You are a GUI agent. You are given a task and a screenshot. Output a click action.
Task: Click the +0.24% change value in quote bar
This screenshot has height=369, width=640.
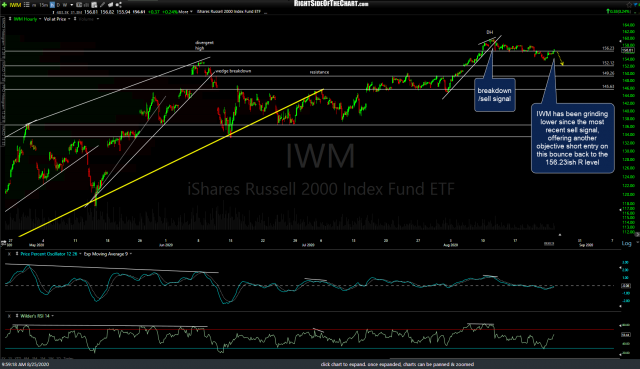[x=170, y=12]
